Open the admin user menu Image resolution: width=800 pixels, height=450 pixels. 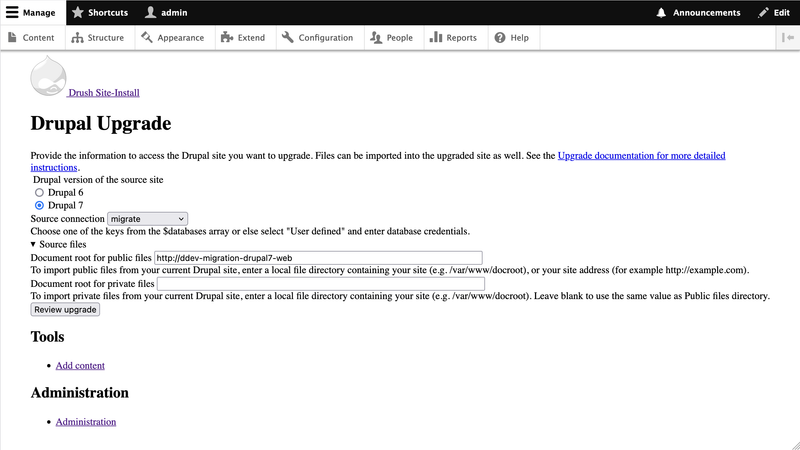[166, 13]
